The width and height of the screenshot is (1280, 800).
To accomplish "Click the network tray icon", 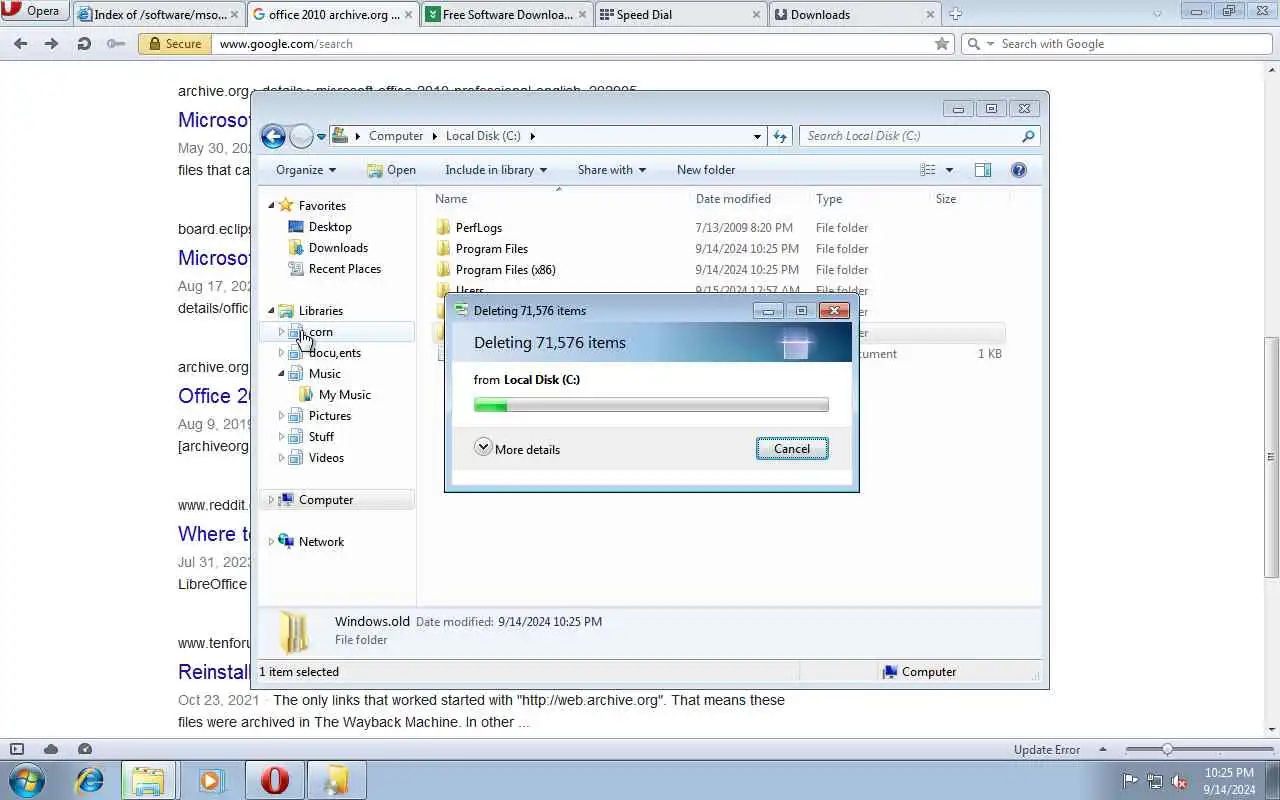I will pos(1155,781).
